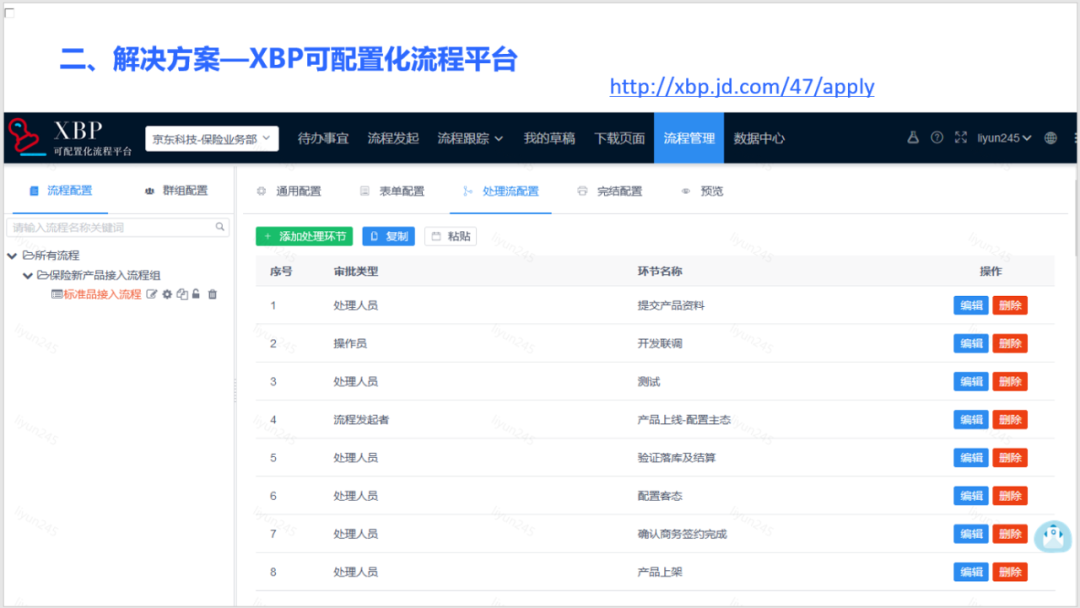This screenshot has width=1080, height=608.
Task: Switch to the 完结配置 tab
Action: click(610, 191)
